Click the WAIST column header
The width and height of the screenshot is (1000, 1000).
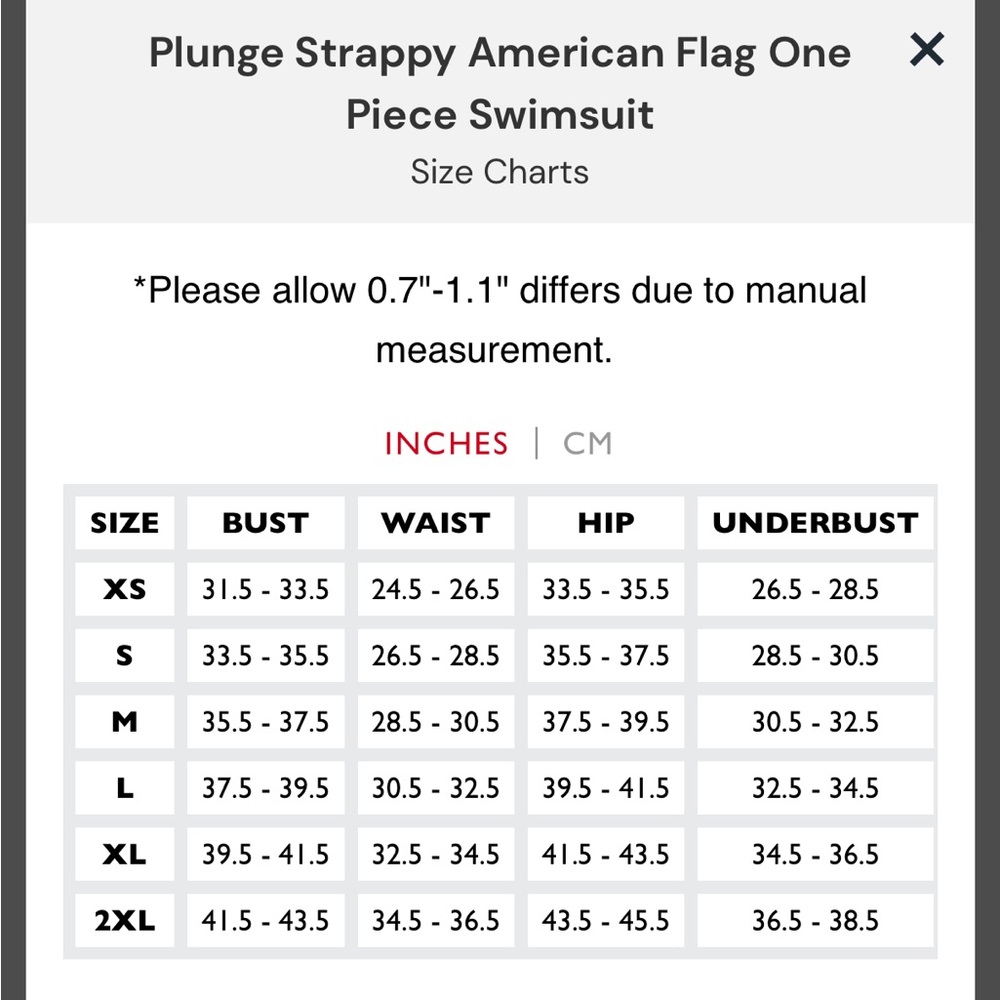tap(436, 523)
